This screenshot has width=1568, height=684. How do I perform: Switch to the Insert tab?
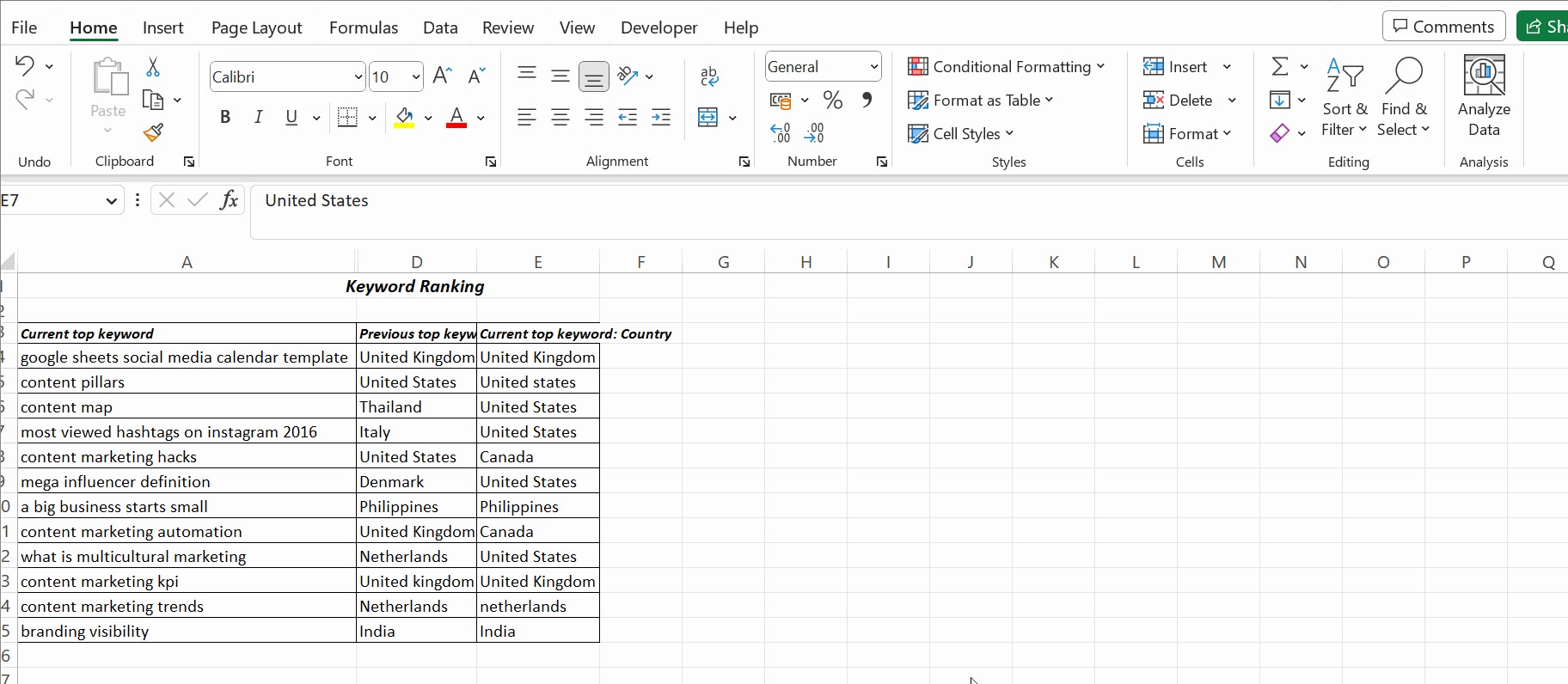click(x=162, y=27)
